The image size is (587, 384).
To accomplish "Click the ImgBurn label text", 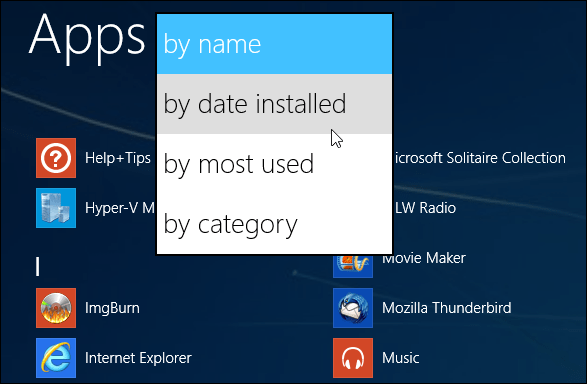I will 112,308.
